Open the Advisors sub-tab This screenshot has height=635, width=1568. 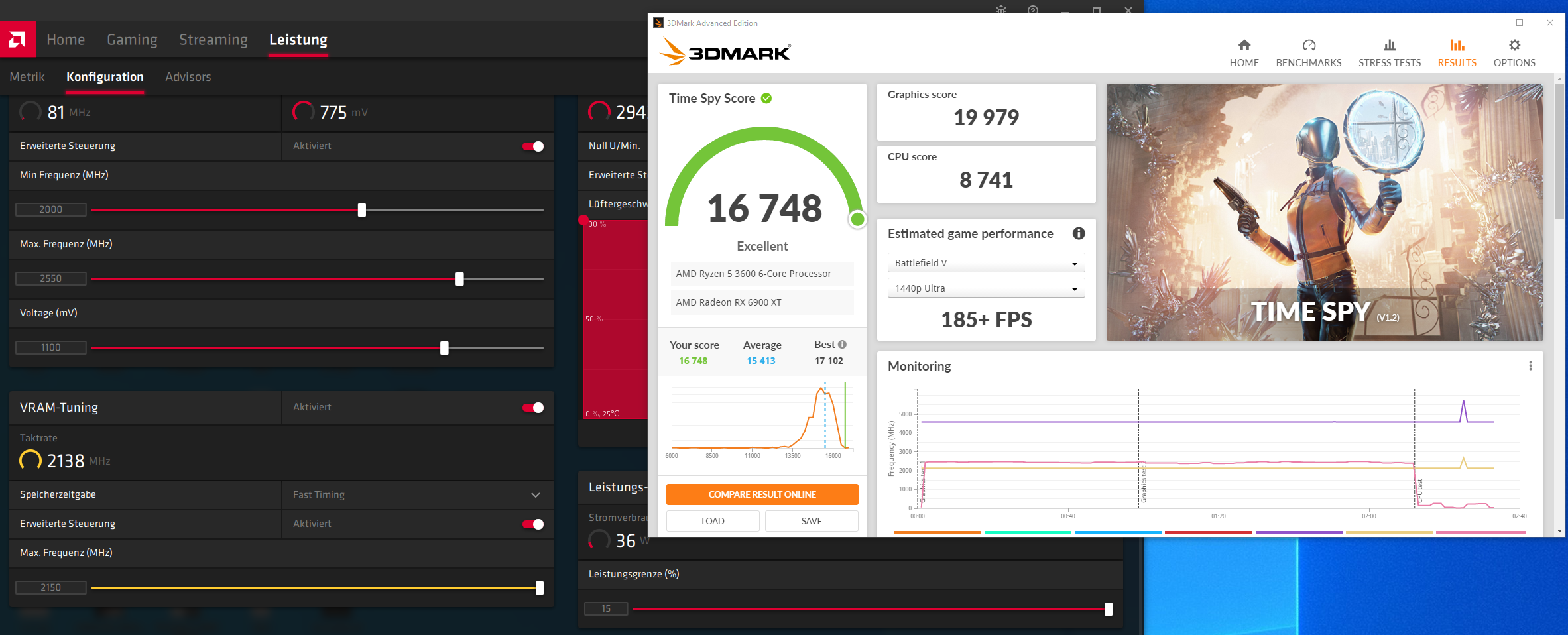188,77
